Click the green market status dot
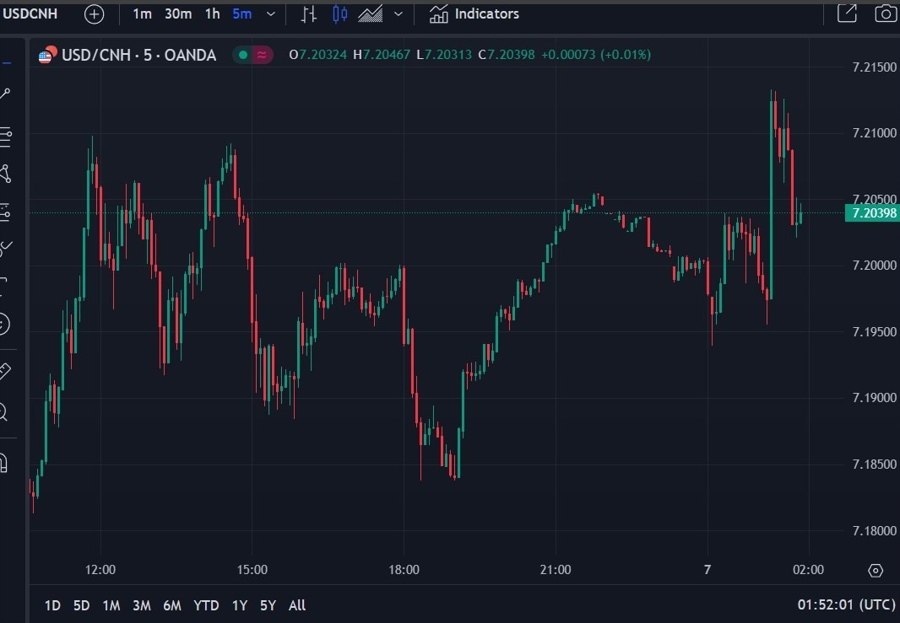 (243, 55)
